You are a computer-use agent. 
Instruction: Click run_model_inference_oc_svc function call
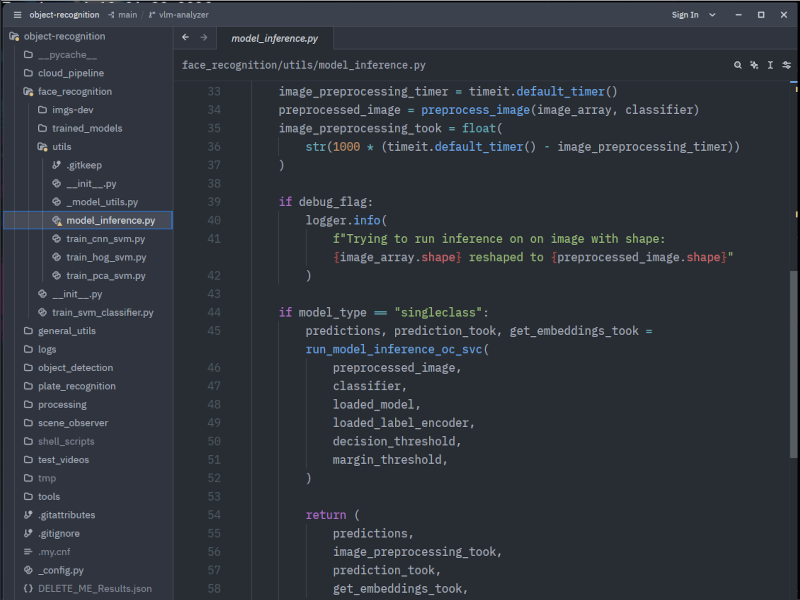tap(393, 349)
